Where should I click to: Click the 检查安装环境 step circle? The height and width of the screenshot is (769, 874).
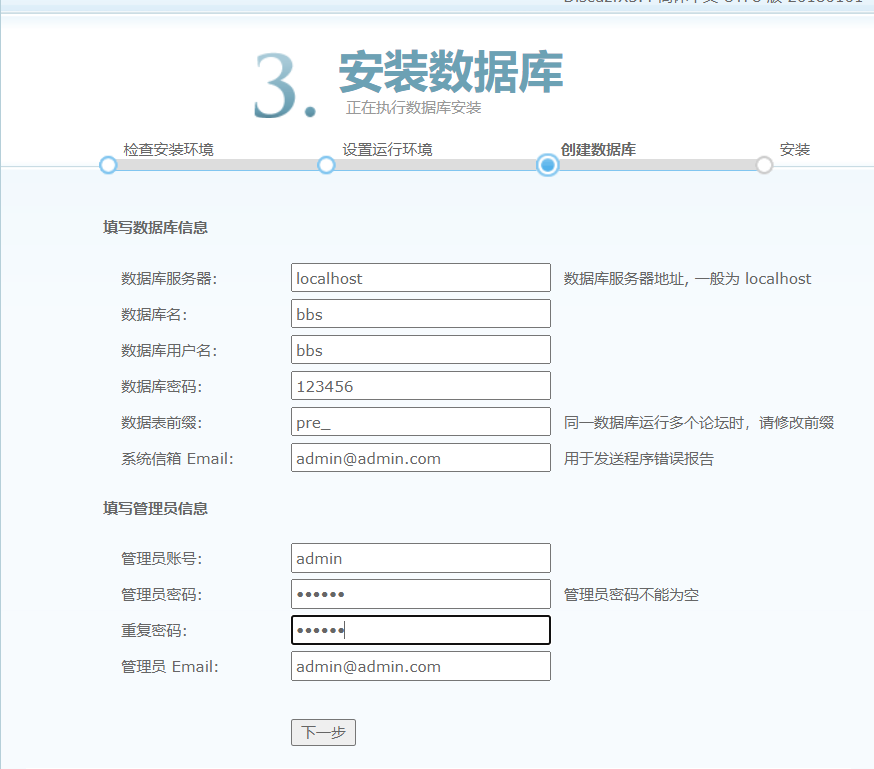(x=108, y=165)
